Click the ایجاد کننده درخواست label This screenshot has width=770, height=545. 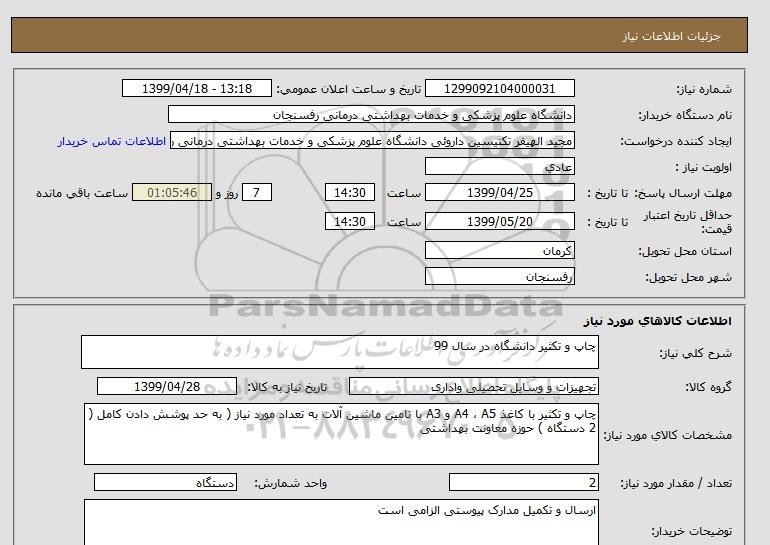point(676,141)
